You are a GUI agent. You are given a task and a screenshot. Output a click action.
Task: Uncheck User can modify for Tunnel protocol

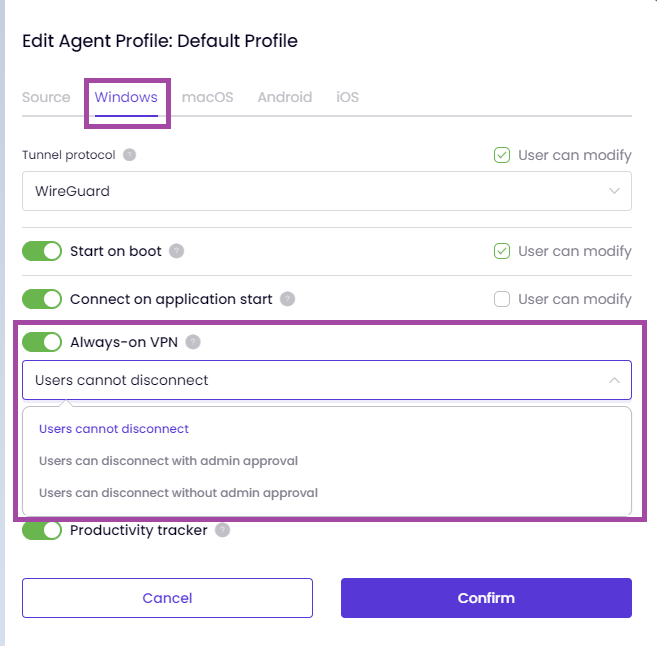502,155
